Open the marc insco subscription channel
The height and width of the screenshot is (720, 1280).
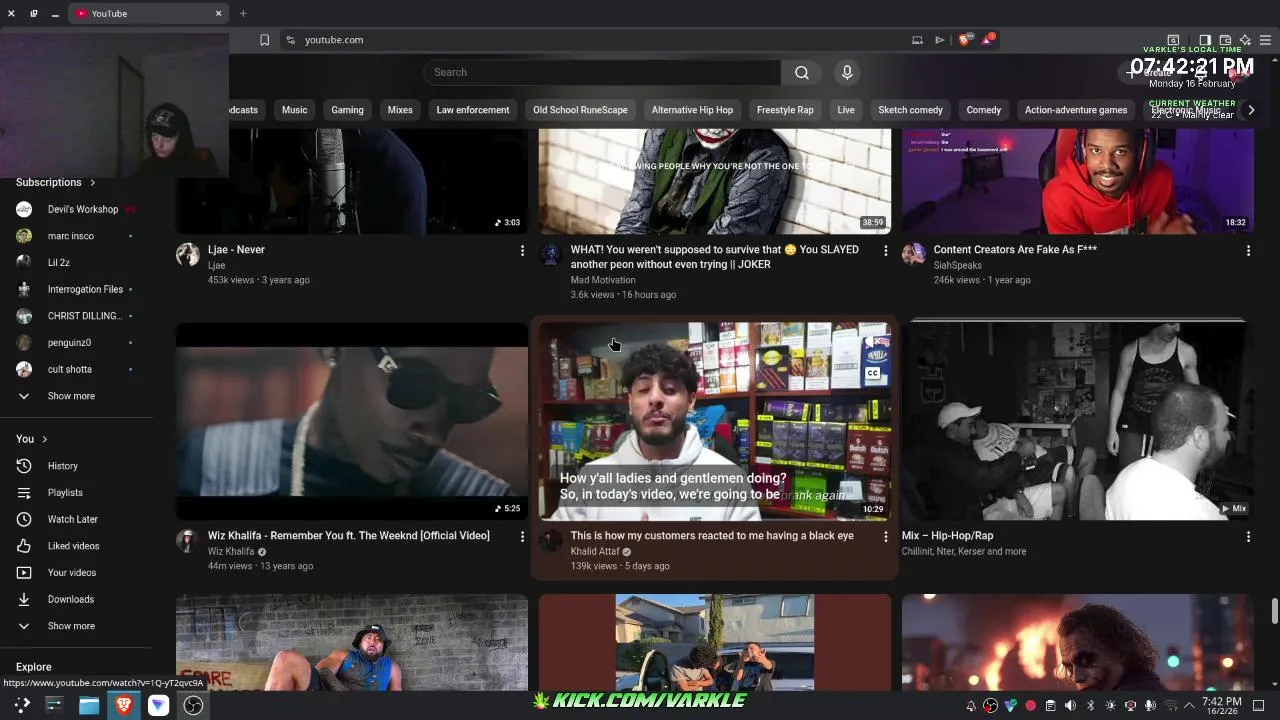click(x=75, y=236)
